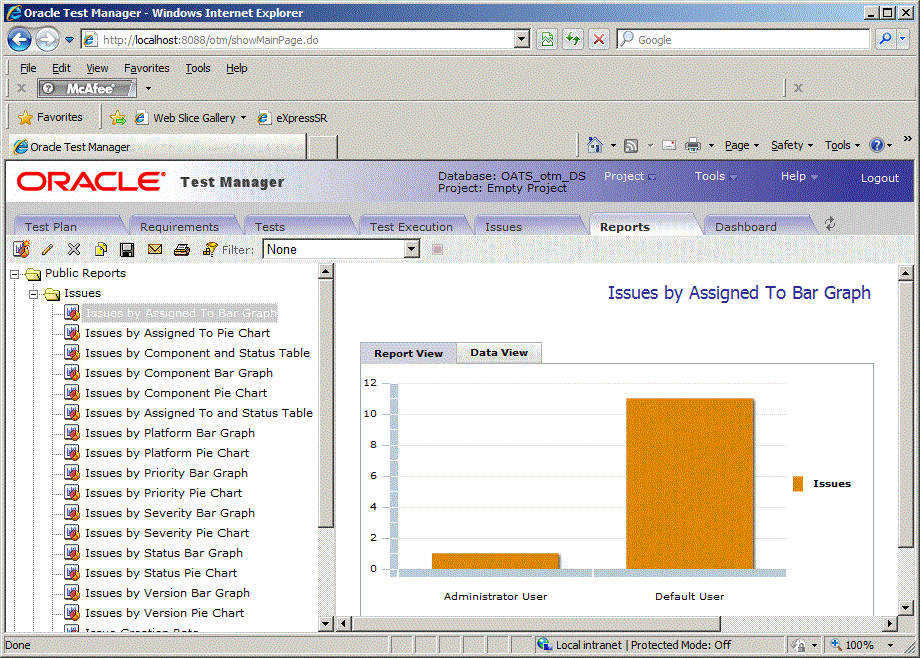Click the short orange Administrator User bar
The image size is (920, 658).
coord(496,561)
